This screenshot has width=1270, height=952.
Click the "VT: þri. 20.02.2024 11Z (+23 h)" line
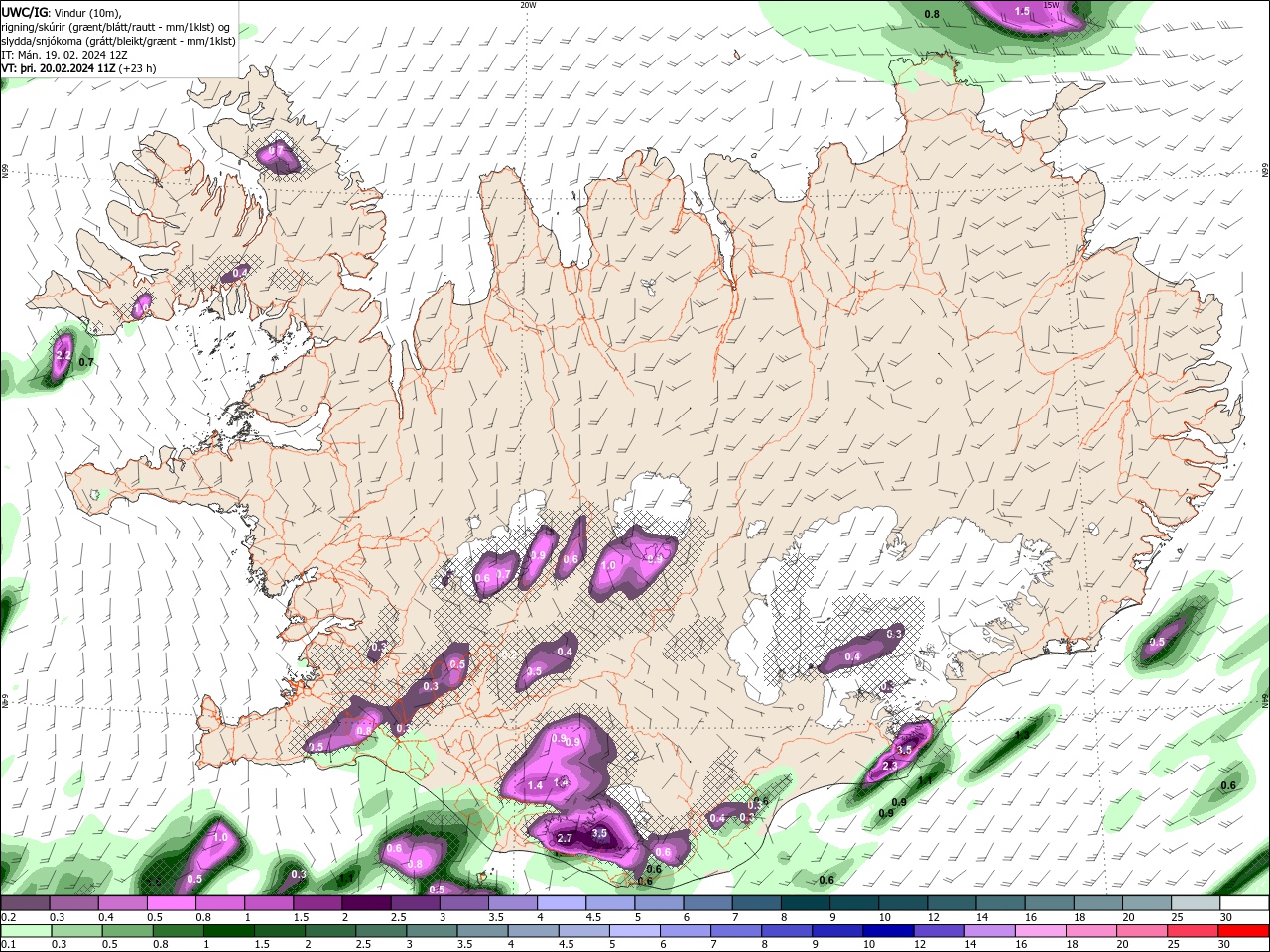tap(78, 68)
